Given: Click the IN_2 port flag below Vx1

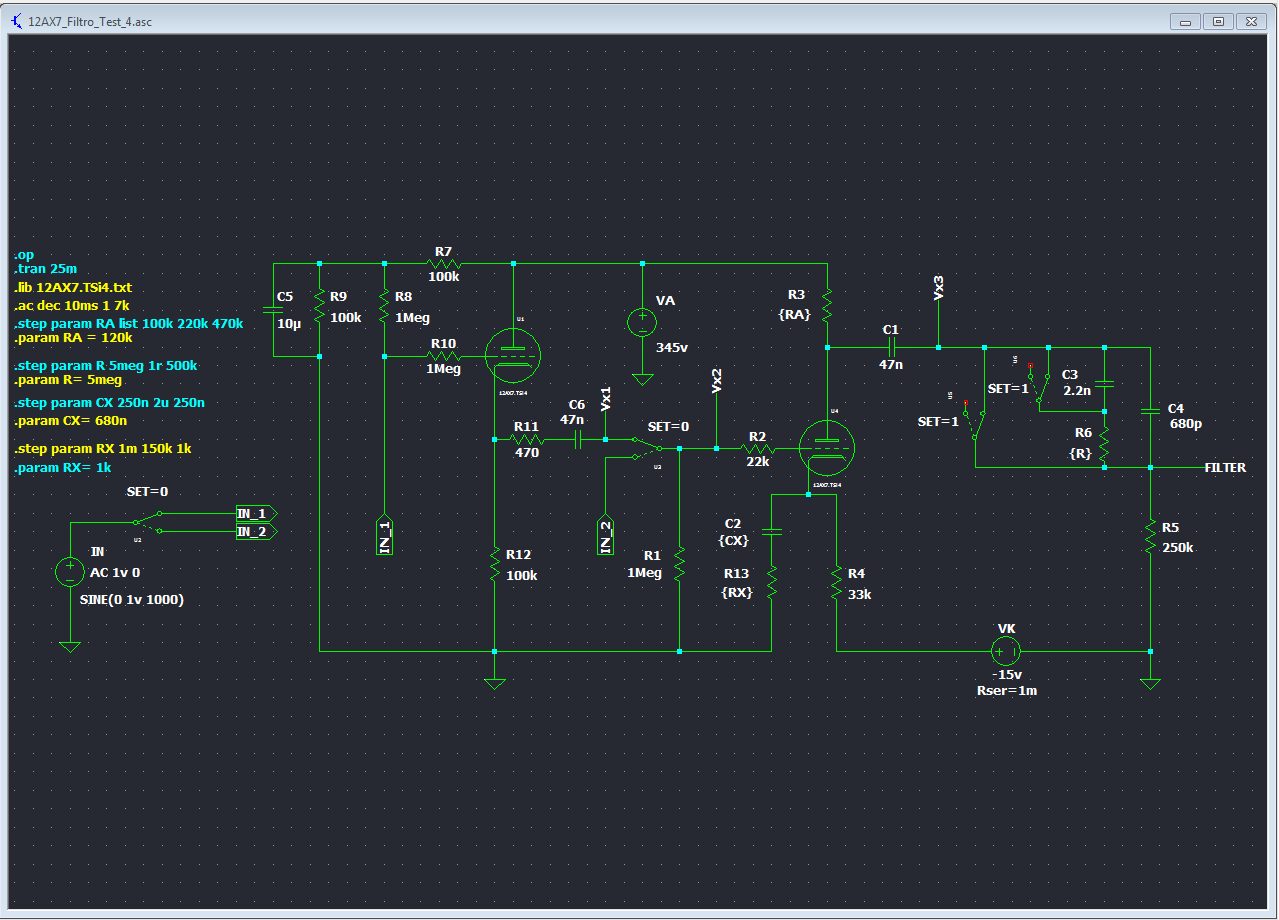Looking at the screenshot, I should coord(605,535).
